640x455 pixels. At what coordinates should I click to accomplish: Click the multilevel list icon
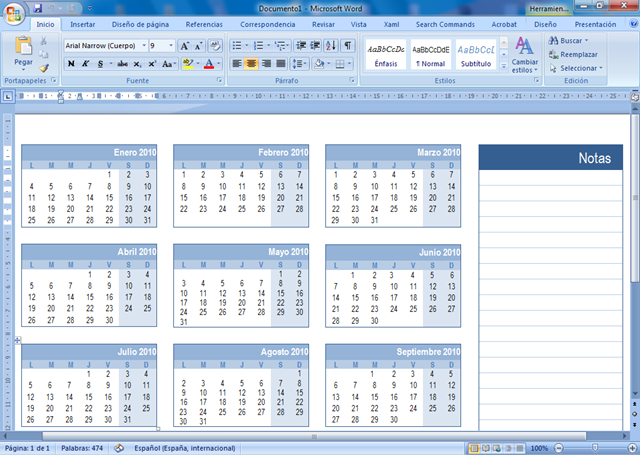(x=280, y=46)
